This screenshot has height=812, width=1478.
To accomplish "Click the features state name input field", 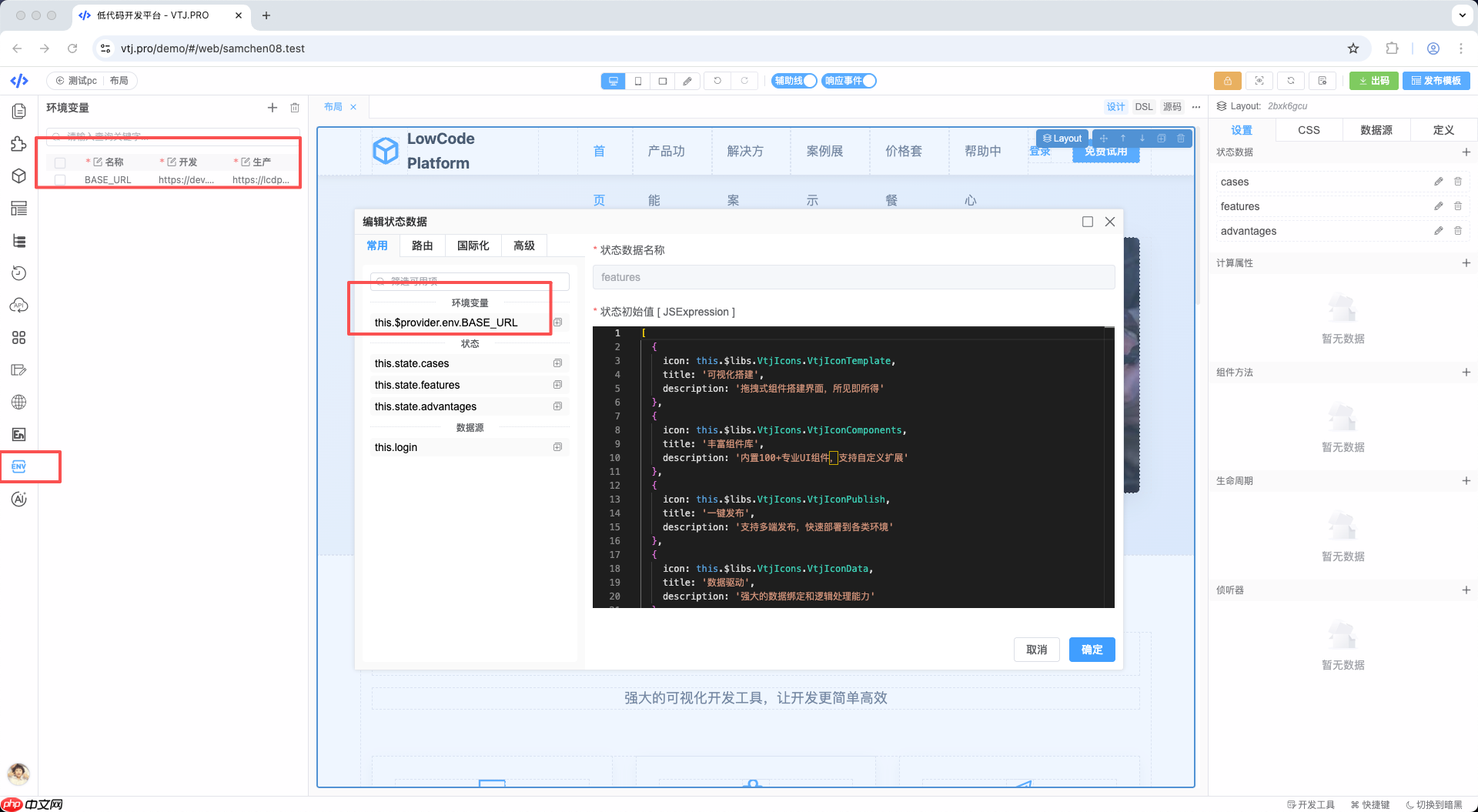I will click(x=853, y=277).
